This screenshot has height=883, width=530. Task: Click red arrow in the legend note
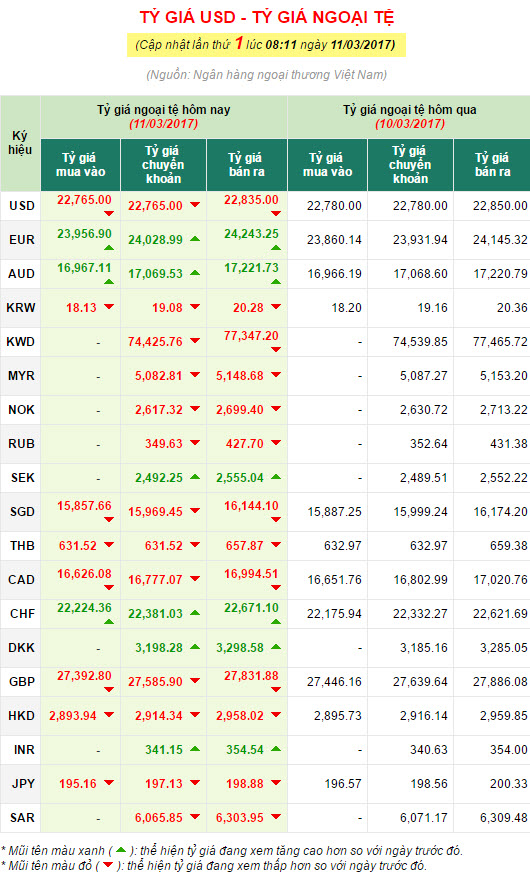pyautogui.click(x=107, y=865)
